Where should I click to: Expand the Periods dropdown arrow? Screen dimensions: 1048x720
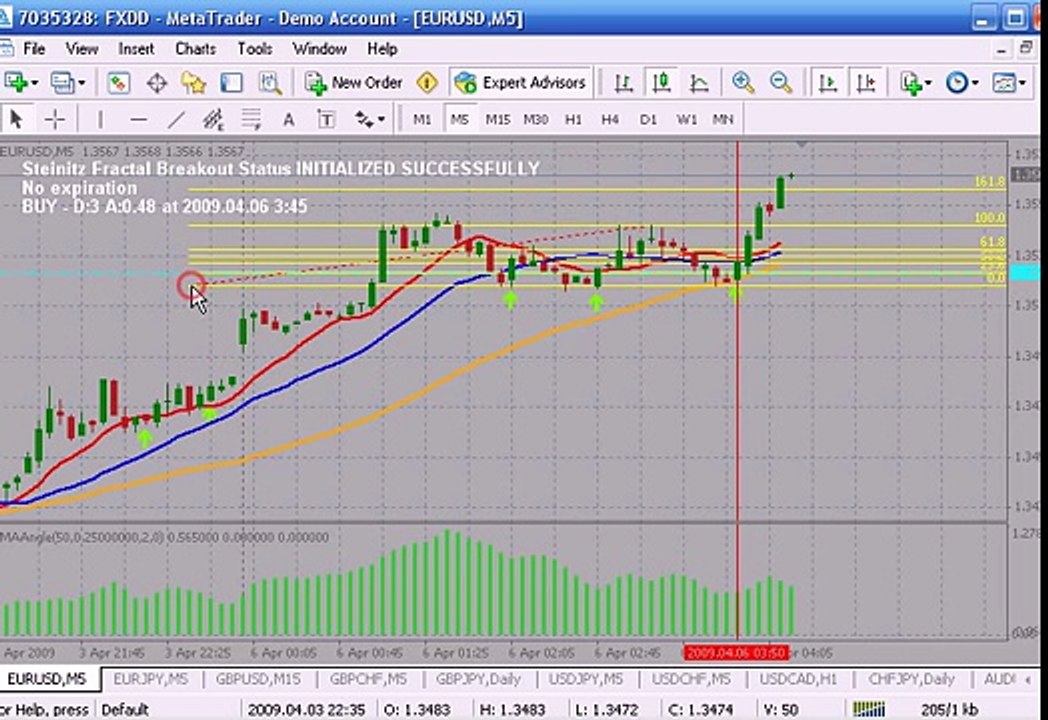coord(975,84)
